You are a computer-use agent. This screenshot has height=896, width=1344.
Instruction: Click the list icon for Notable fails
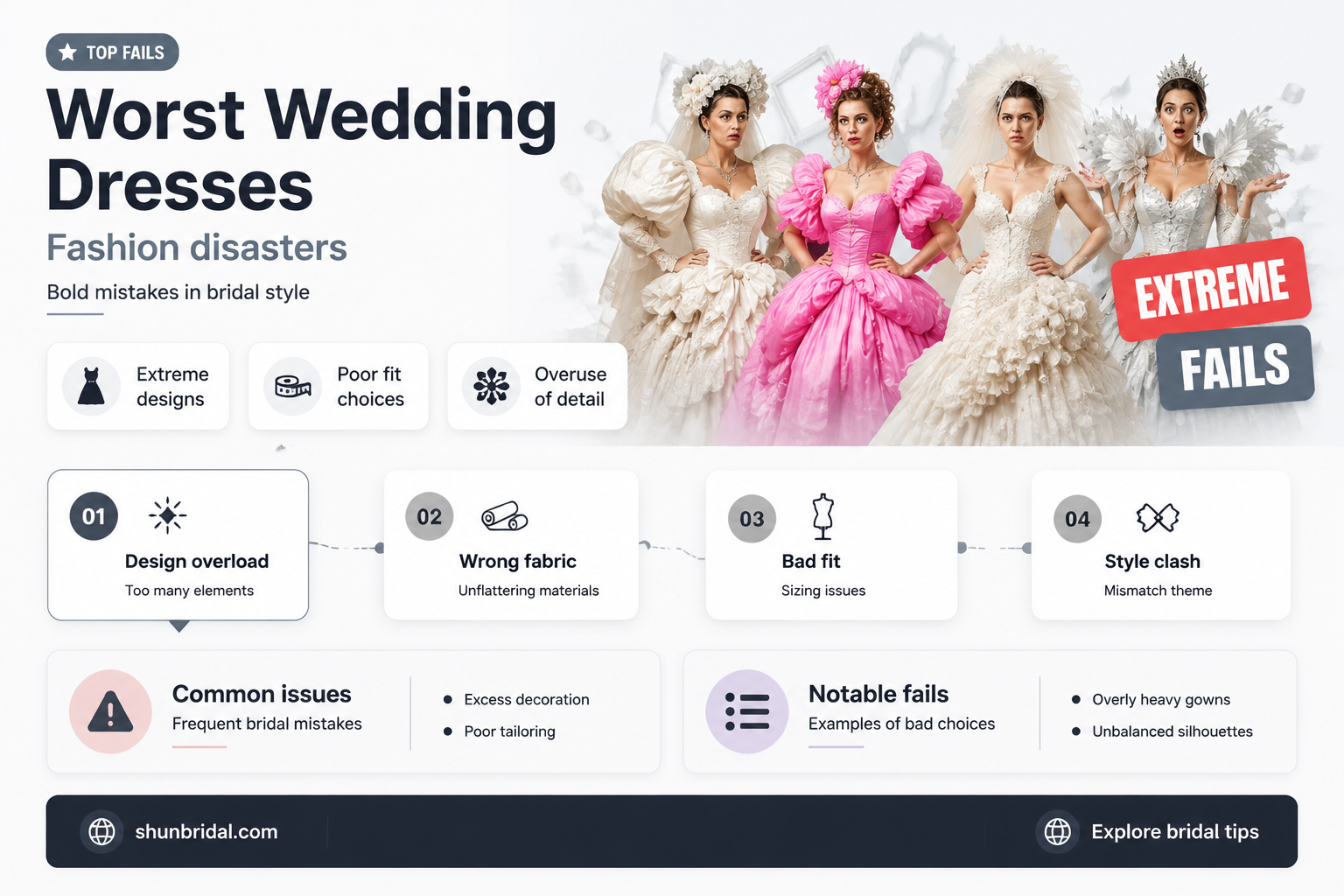tap(747, 711)
